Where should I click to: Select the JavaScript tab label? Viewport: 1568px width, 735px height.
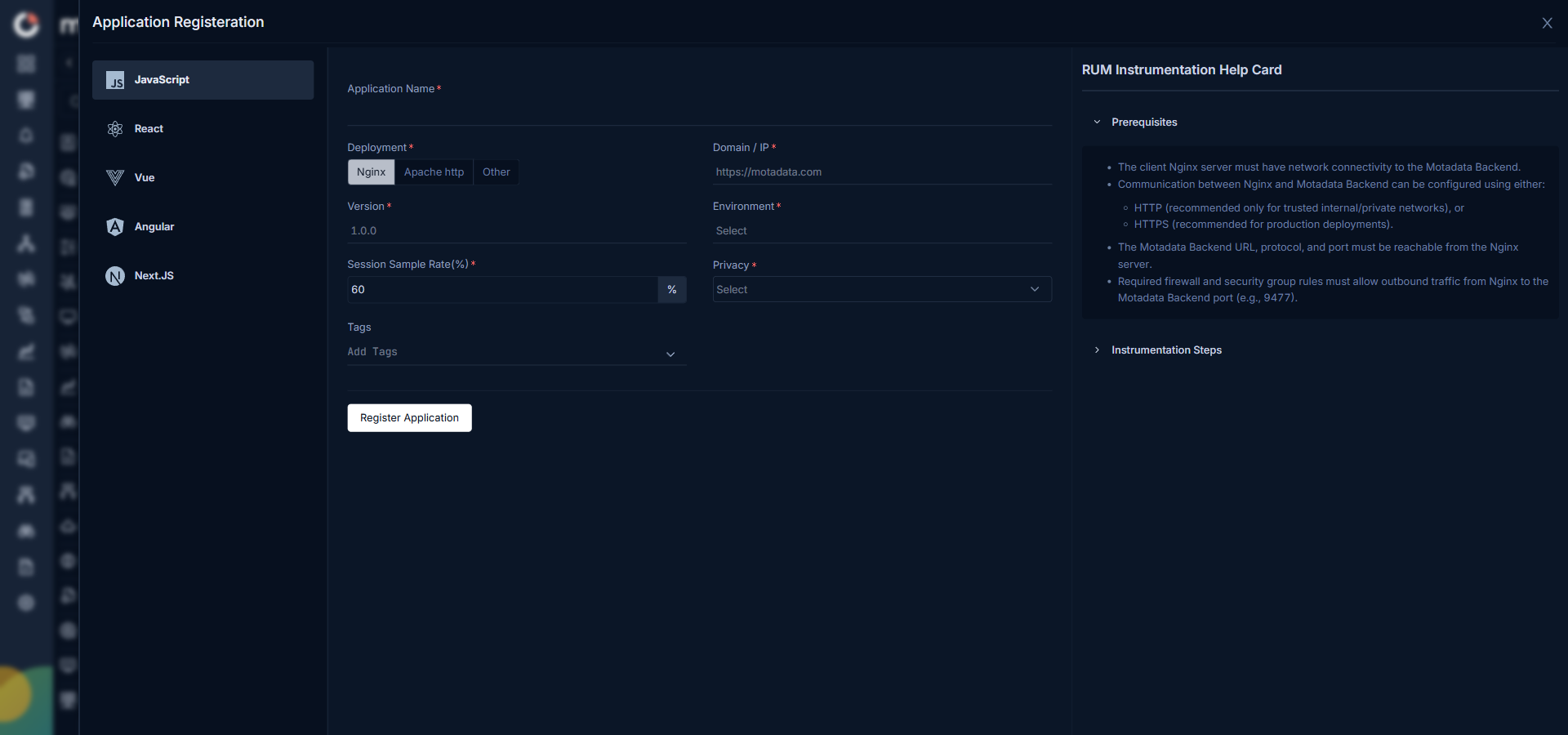pyautogui.click(x=162, y=80)
